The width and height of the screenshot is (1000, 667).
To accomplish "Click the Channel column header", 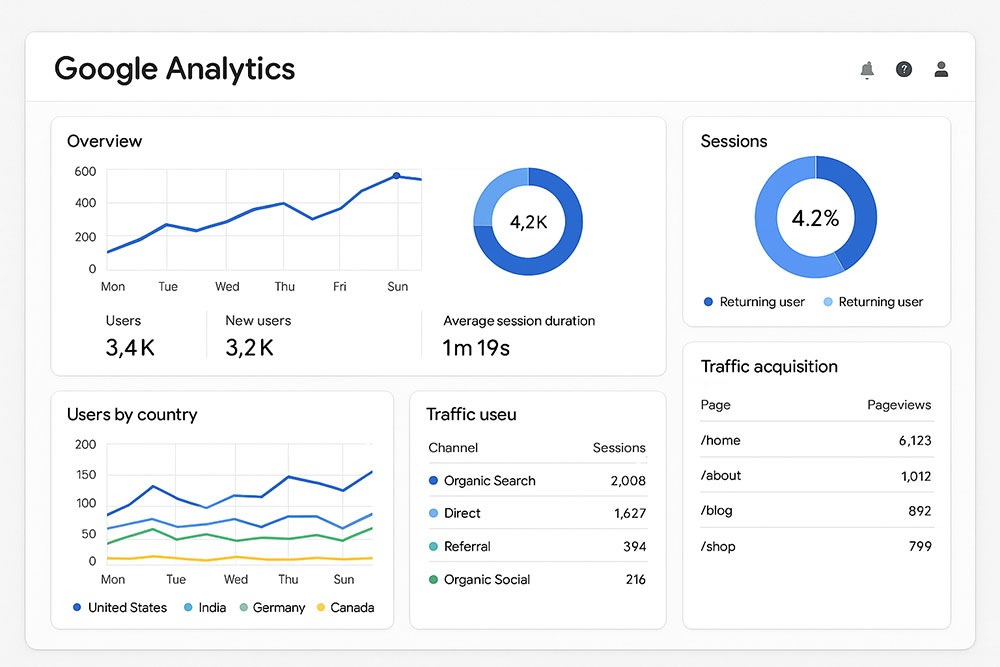I will pyautogui.click(x=453, y=448).
